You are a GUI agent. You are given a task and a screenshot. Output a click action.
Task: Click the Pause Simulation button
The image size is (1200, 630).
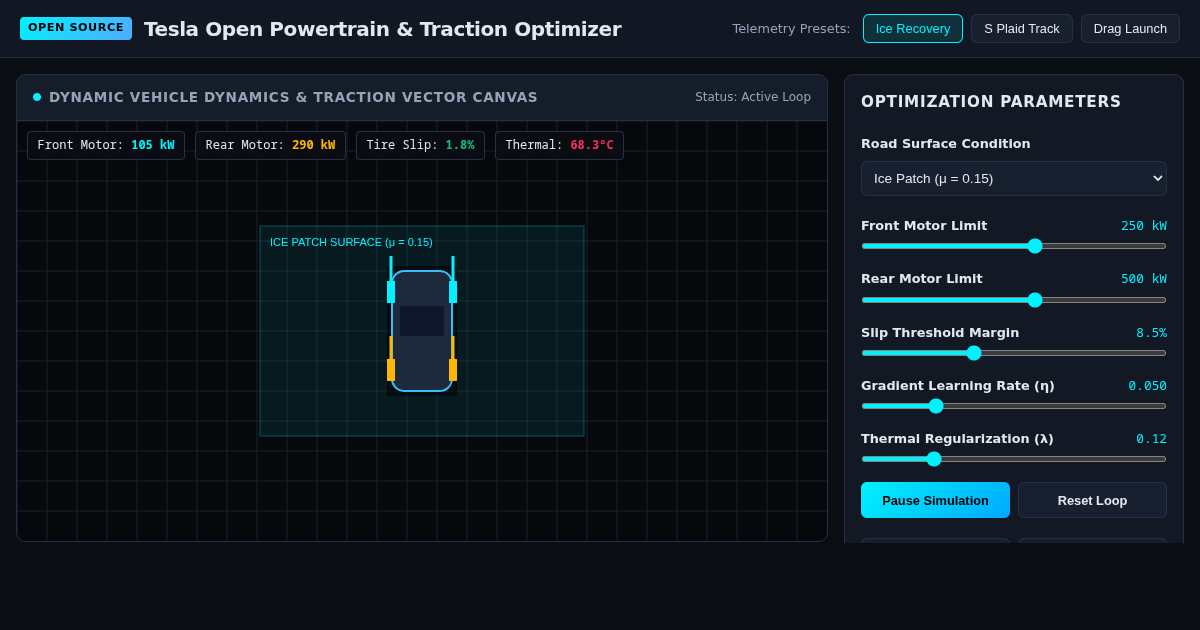pyautogui.click(x=935, y=500)
